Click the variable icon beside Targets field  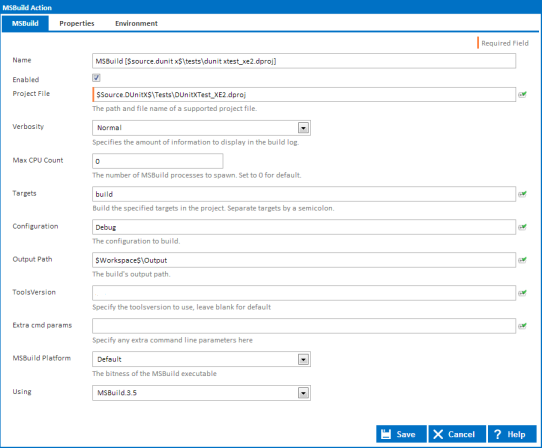click(522, 194)
